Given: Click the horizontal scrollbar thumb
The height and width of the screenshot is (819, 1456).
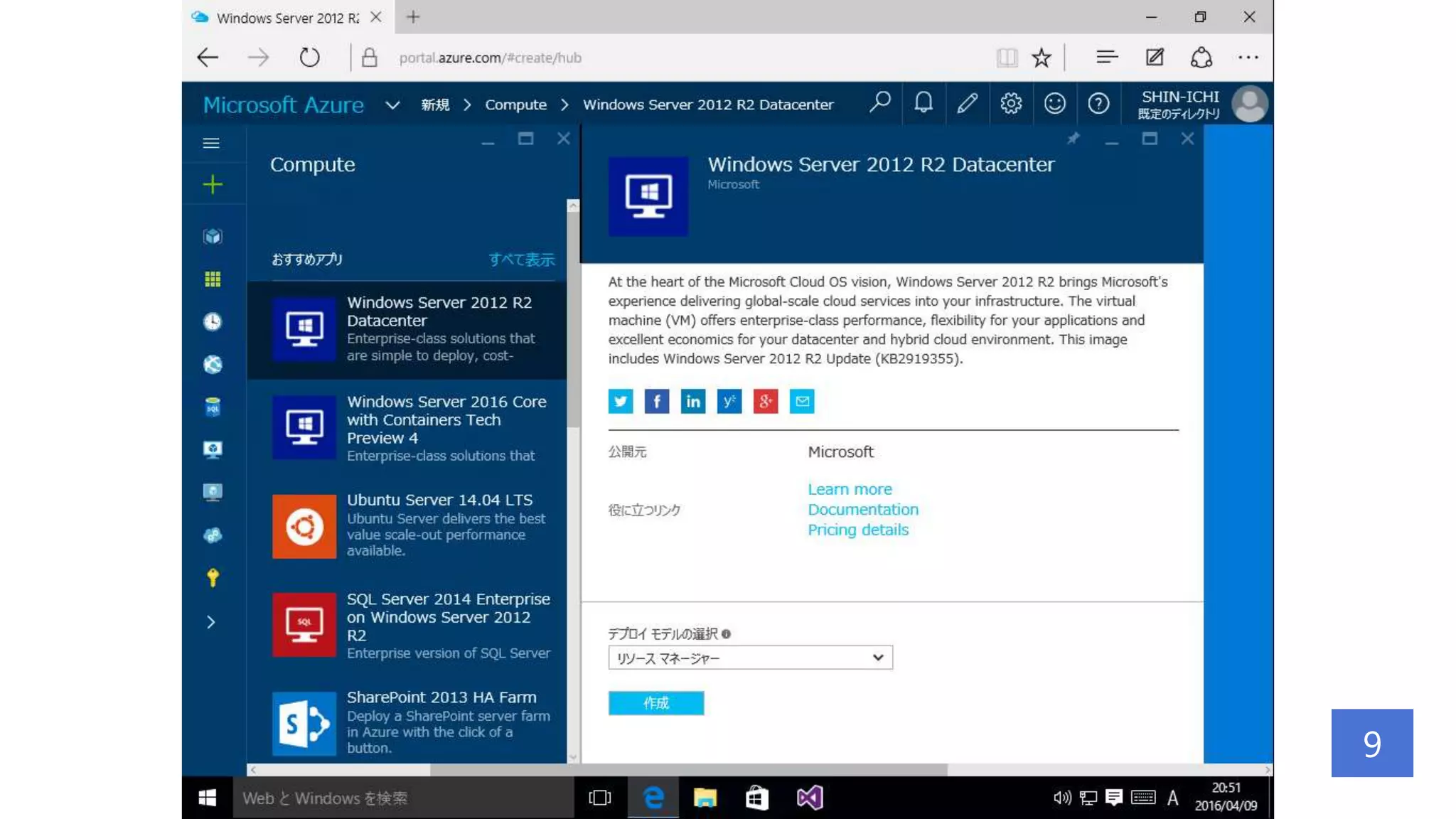Looking at the screenshot, I should point(688,770).
